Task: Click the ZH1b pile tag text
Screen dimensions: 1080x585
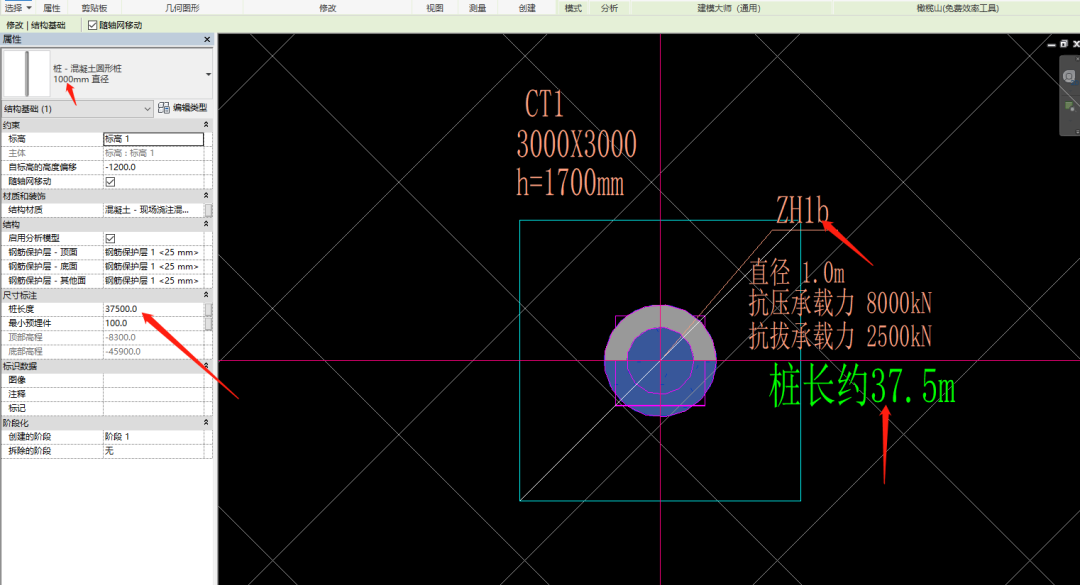Action: (802, 210)
